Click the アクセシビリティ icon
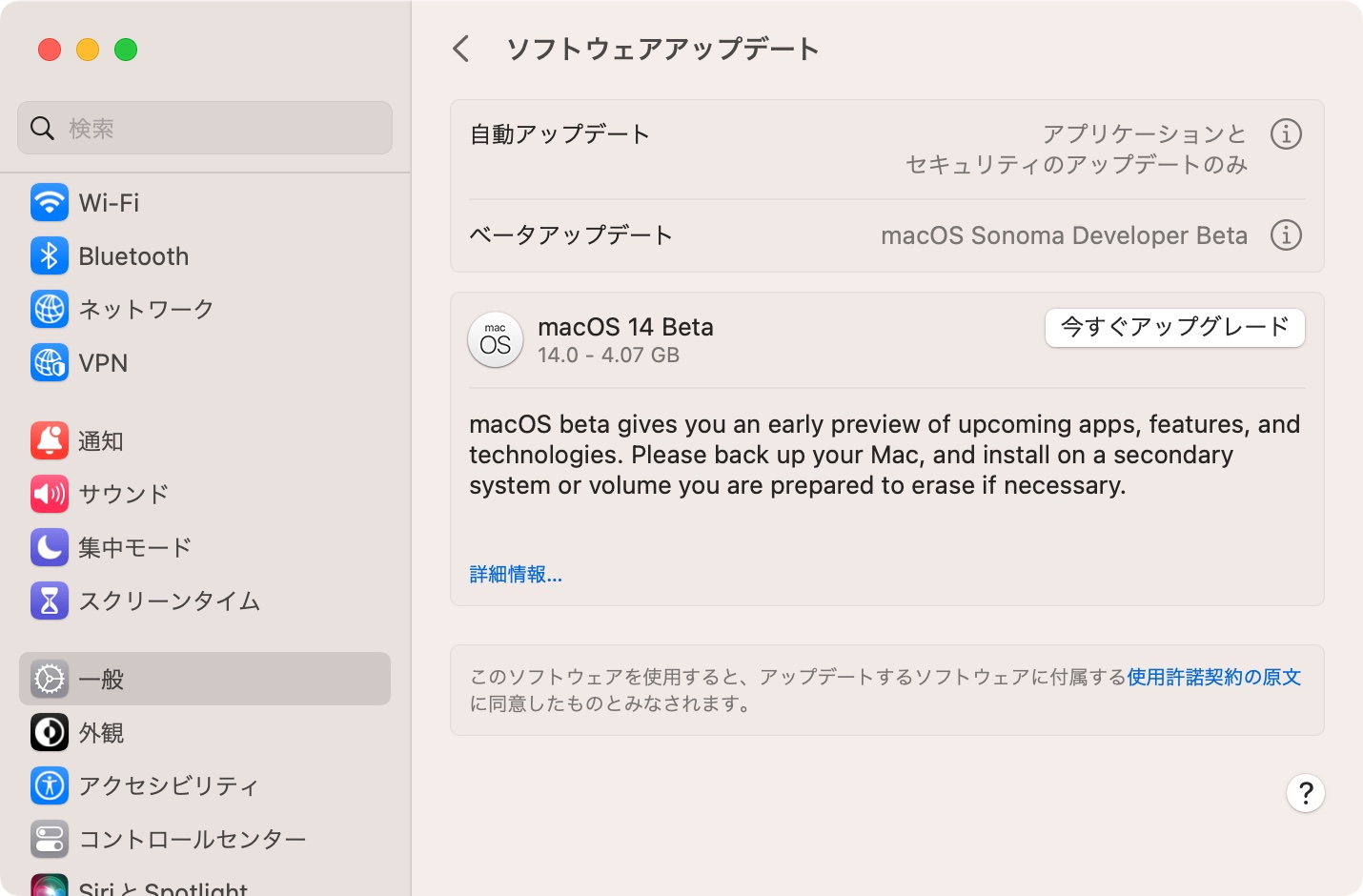The image size is (1363, 896). click(50, 785)
